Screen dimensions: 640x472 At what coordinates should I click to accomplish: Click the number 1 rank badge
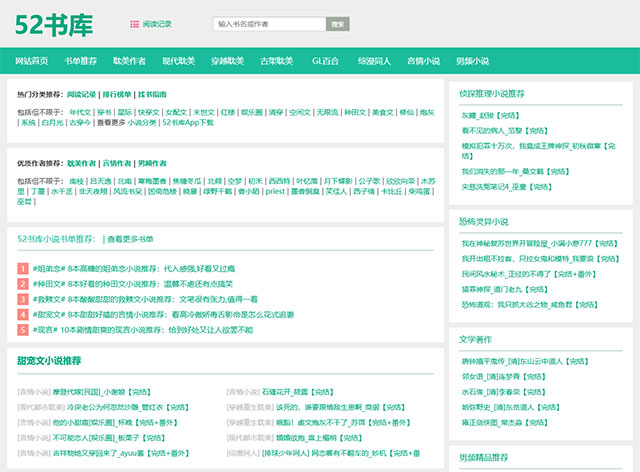23,268
